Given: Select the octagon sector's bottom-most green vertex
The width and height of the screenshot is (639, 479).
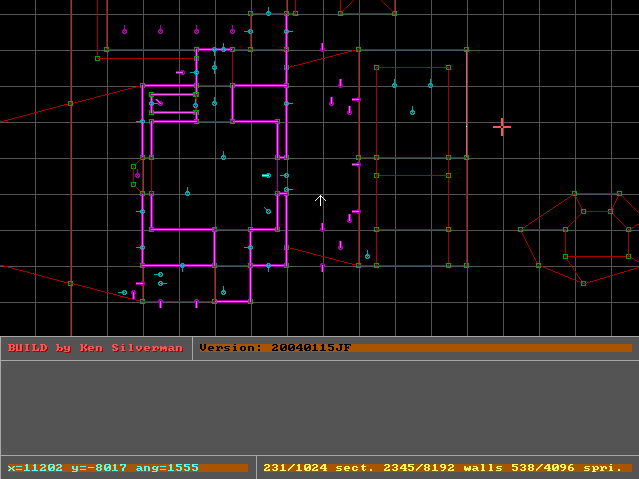Looking at the screenshot, I should [583, 284].
